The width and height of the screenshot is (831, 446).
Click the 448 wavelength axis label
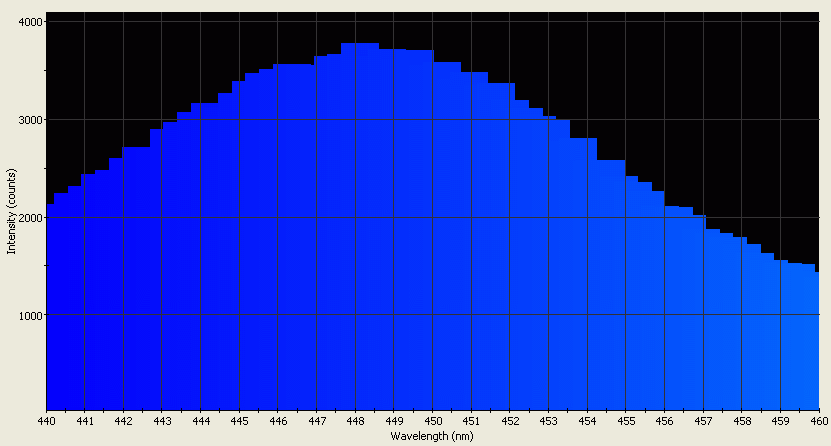[x=356, y=421]
